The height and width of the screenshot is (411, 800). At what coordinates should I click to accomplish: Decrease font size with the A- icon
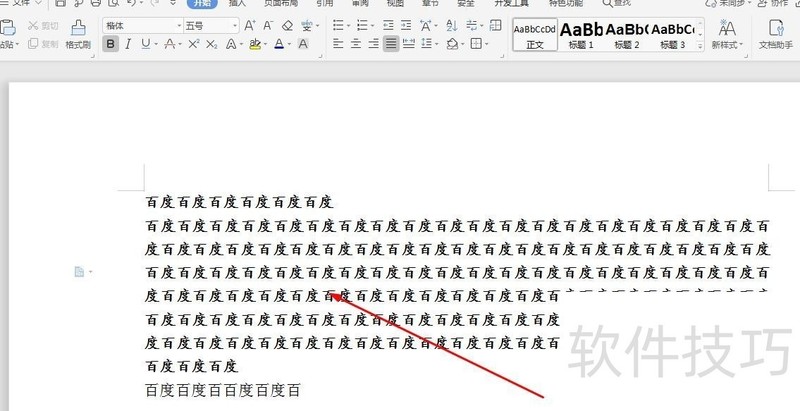coord(268,25)
